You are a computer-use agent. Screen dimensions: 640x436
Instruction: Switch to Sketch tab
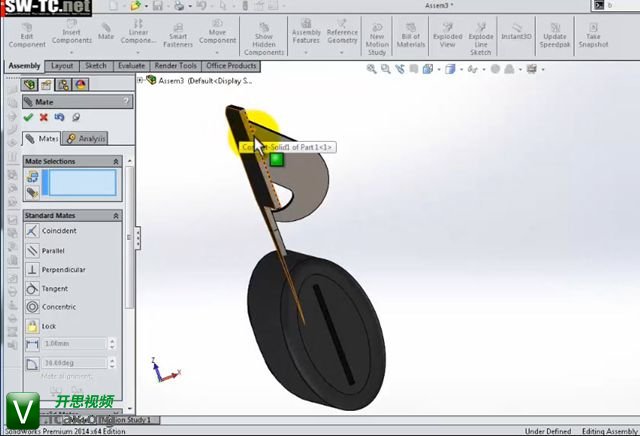pos(96,66)
